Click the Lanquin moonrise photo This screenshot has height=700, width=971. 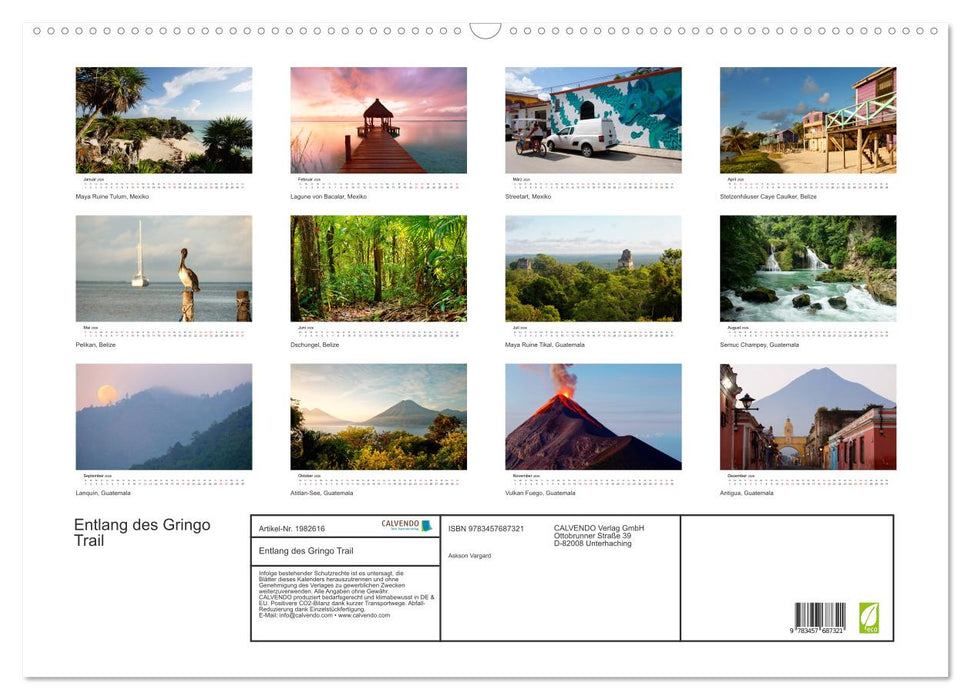point(164,416)
